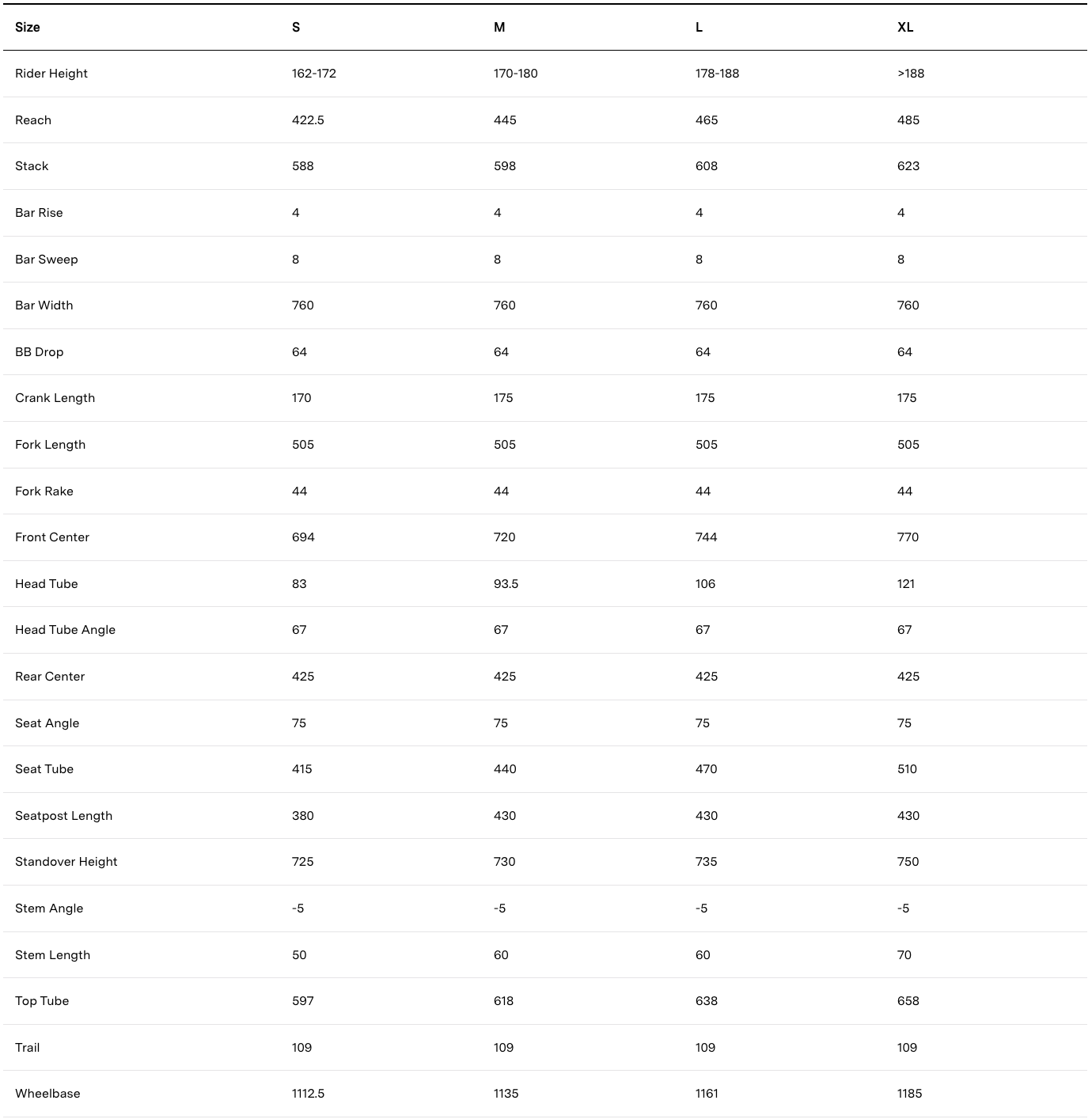Click the Front Center row label

[x=52, y=537]
